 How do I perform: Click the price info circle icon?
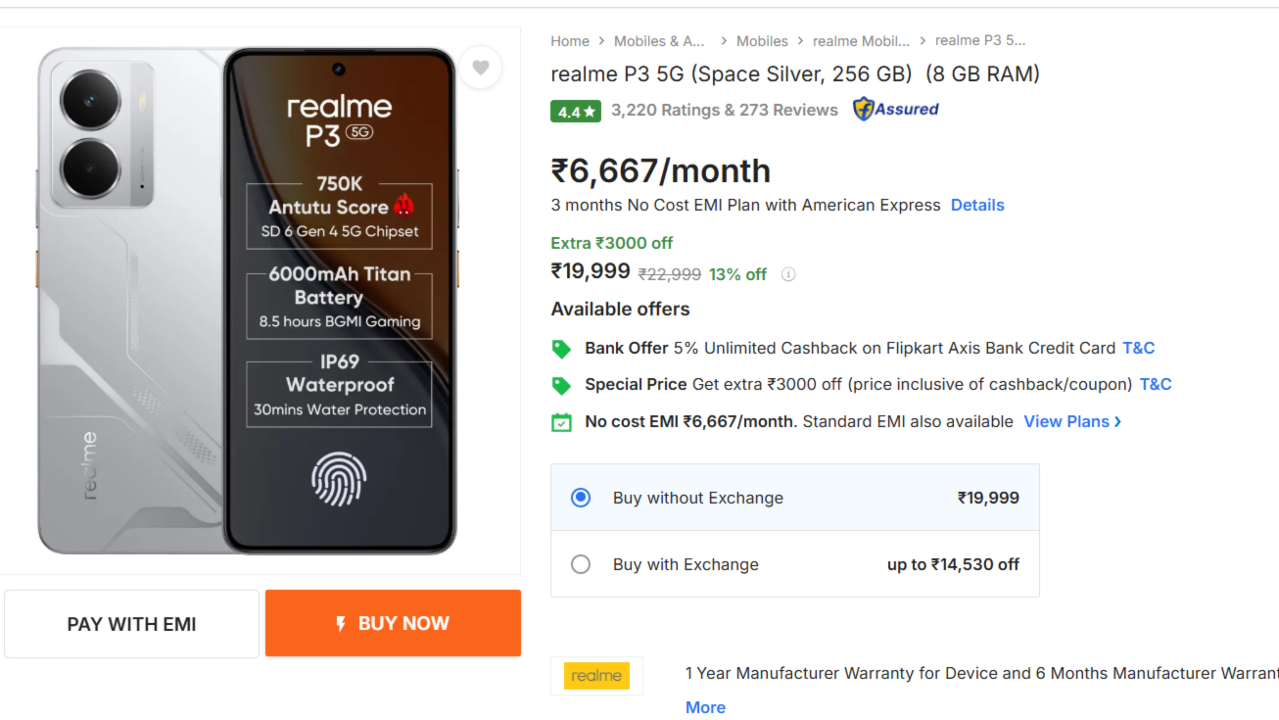click(x=788, y=275)
